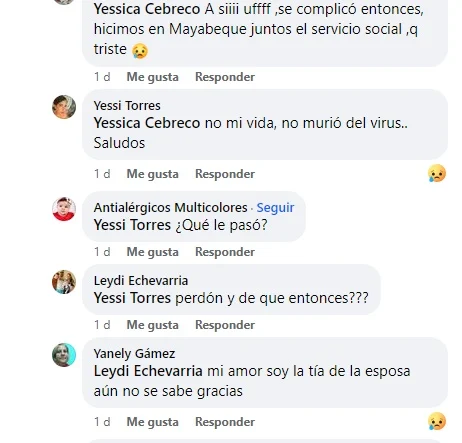Open Antialérgicos Multicolores profile avatar
This screenshot has width=462, height=443.
coord(64,209)
